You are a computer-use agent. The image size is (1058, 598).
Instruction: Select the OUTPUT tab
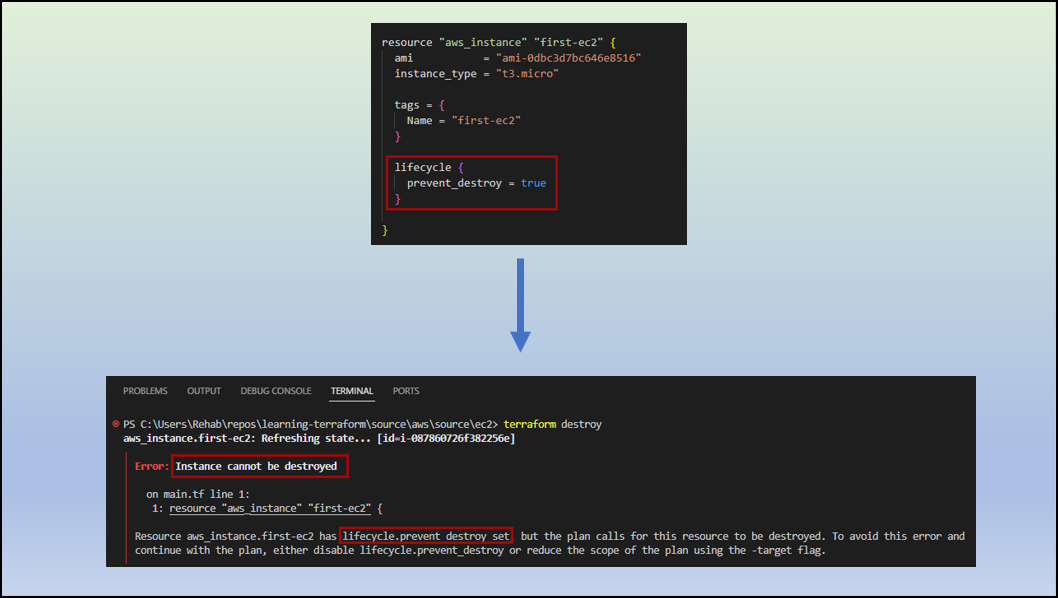(203, 390)
